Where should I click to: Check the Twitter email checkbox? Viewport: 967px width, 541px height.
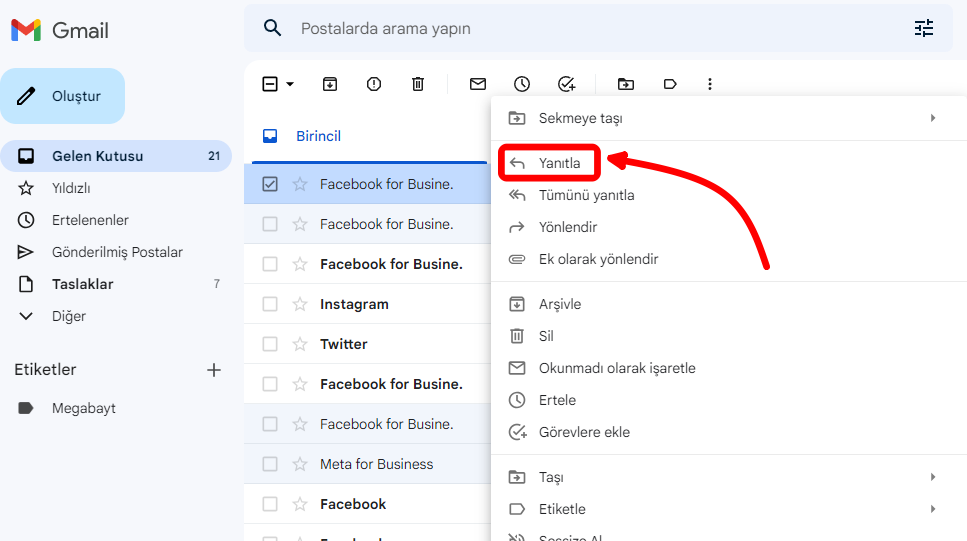(270, 344)
